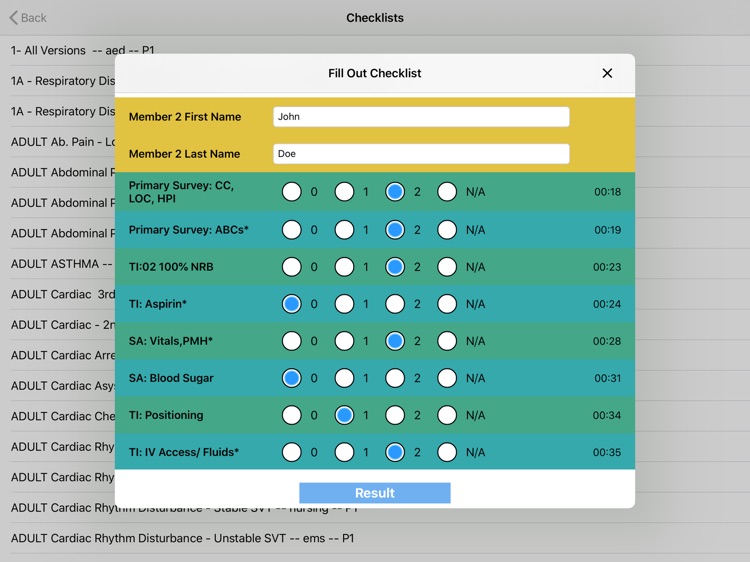Click the 00:35 timestamp on IV Access row

607,452
